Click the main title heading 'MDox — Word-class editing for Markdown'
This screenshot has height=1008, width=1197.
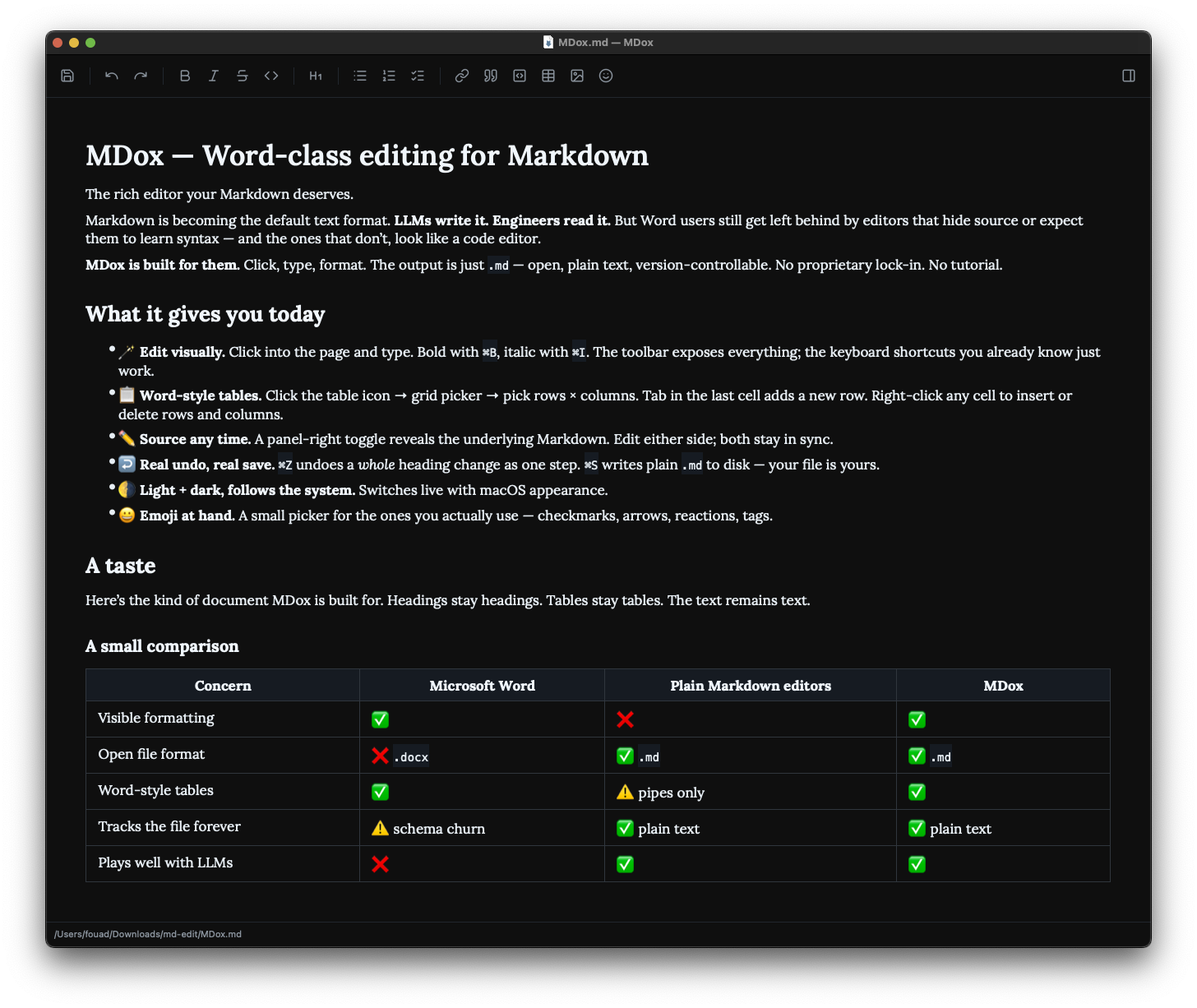pyautogui.click(x=367, y=155)
